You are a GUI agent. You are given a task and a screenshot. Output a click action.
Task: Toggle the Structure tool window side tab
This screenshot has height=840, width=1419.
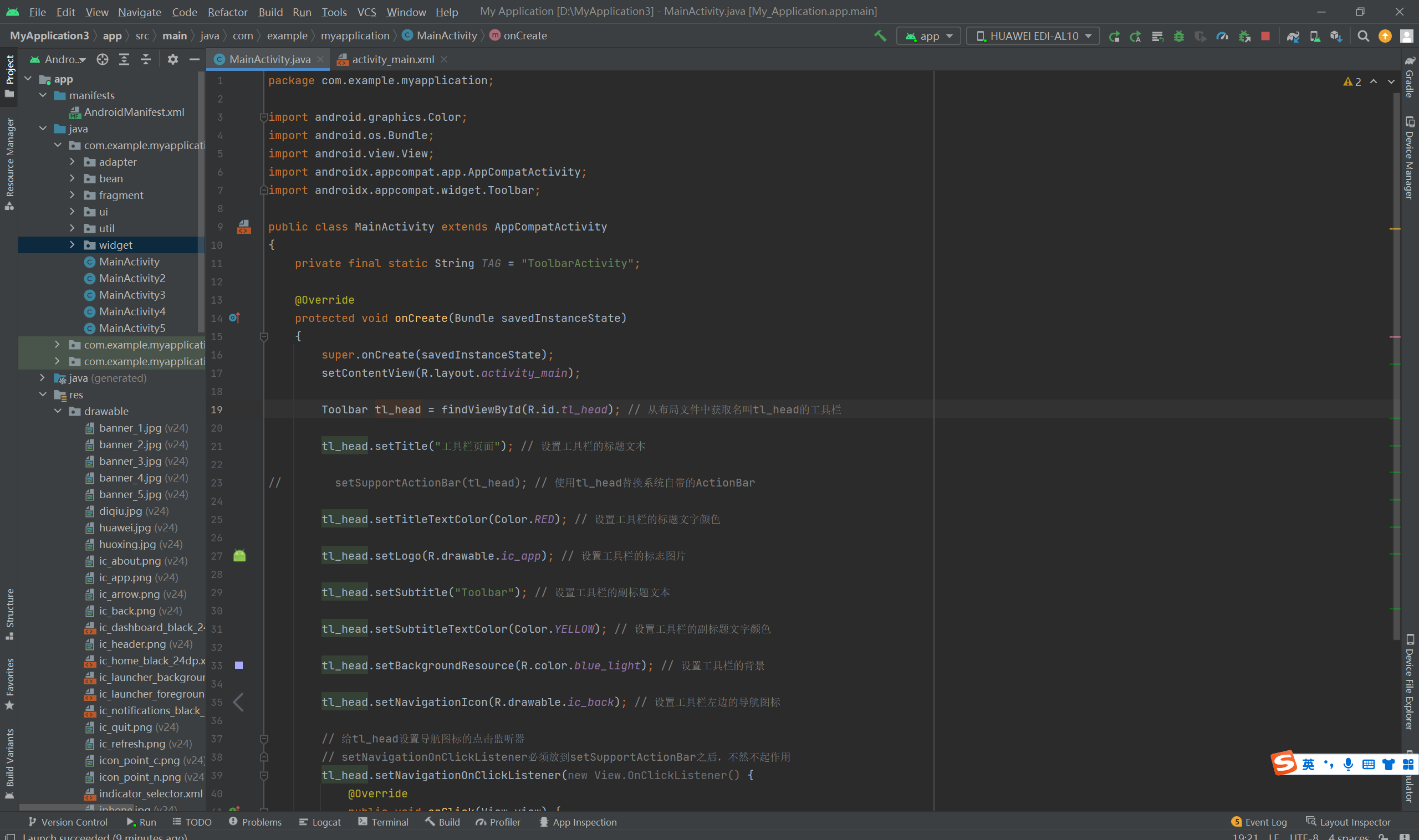[x=9, y=613]
